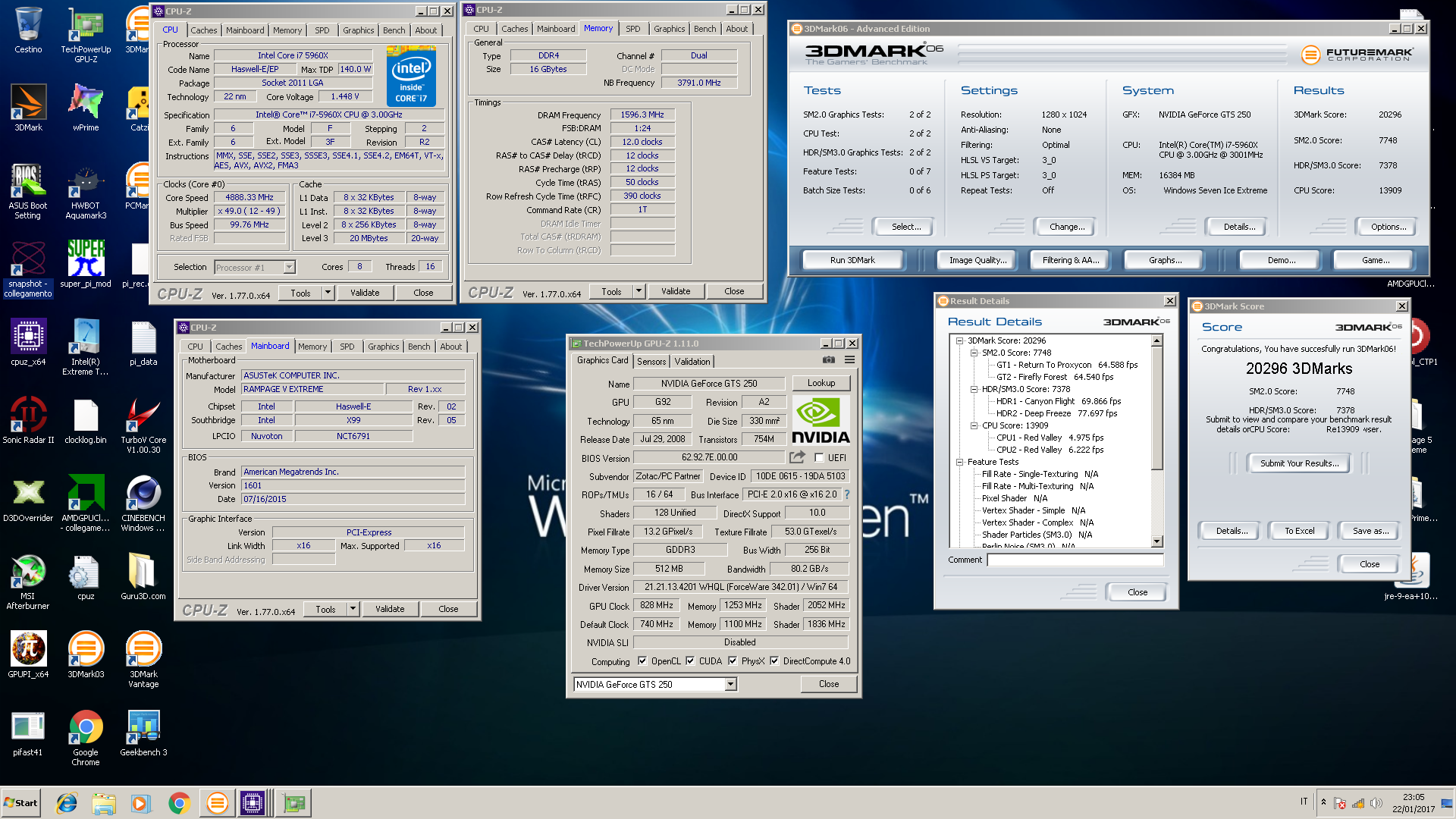Collapse the Feature Tests tree node
This screenshot has width=1456, height=819.
pyautogui.click(x=959, y=462)
